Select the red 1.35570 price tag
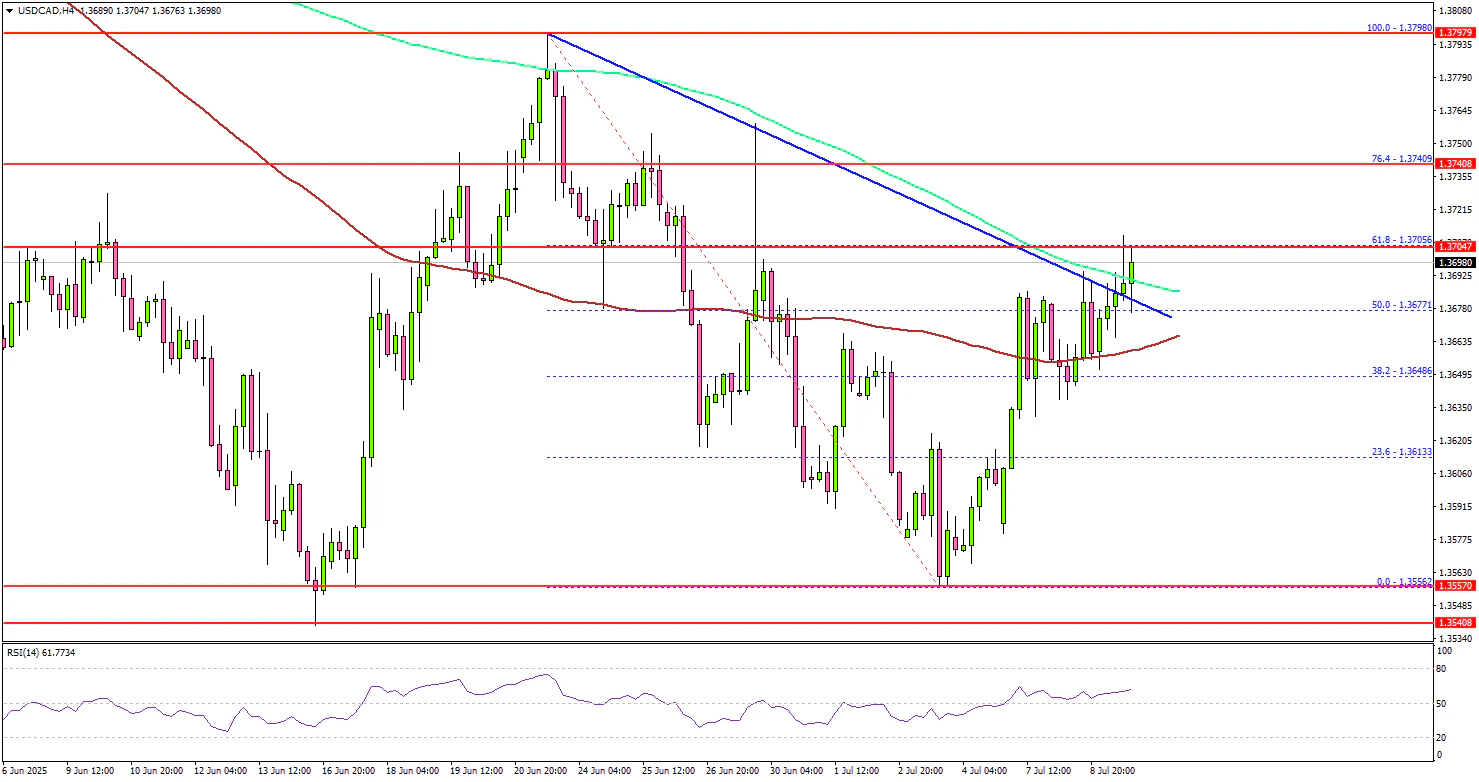Screen dimensions: 1479x782 (1455, 587)
